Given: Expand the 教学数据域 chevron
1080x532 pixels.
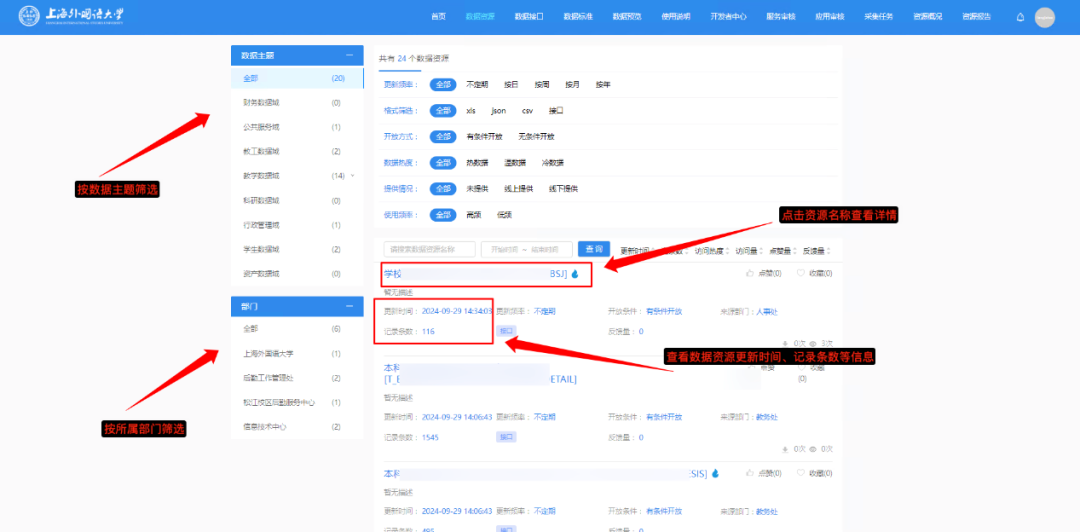Looking at the screenshot, I should 353,176.
